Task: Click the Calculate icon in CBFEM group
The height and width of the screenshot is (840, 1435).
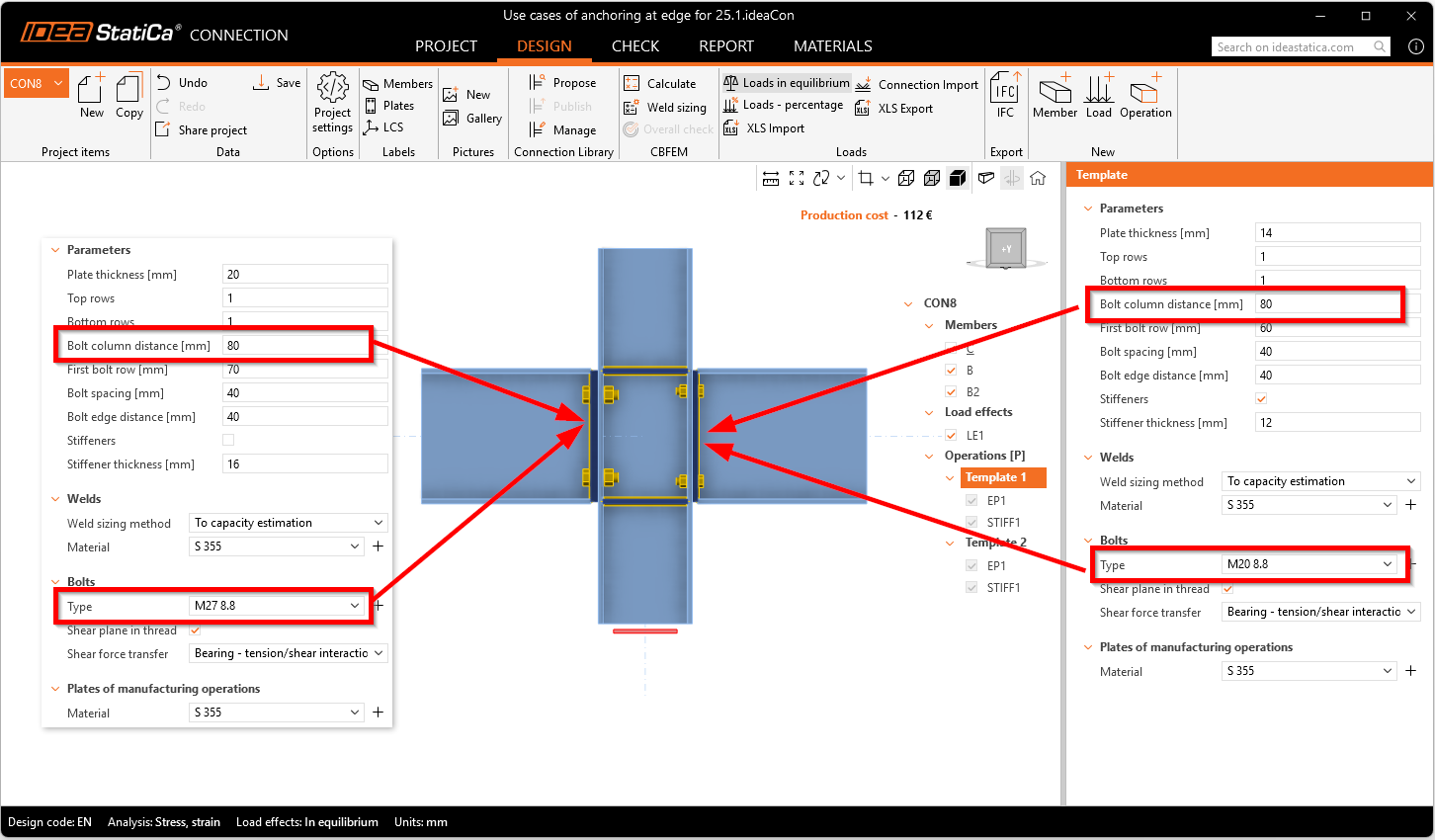Action: coord(633,84)
